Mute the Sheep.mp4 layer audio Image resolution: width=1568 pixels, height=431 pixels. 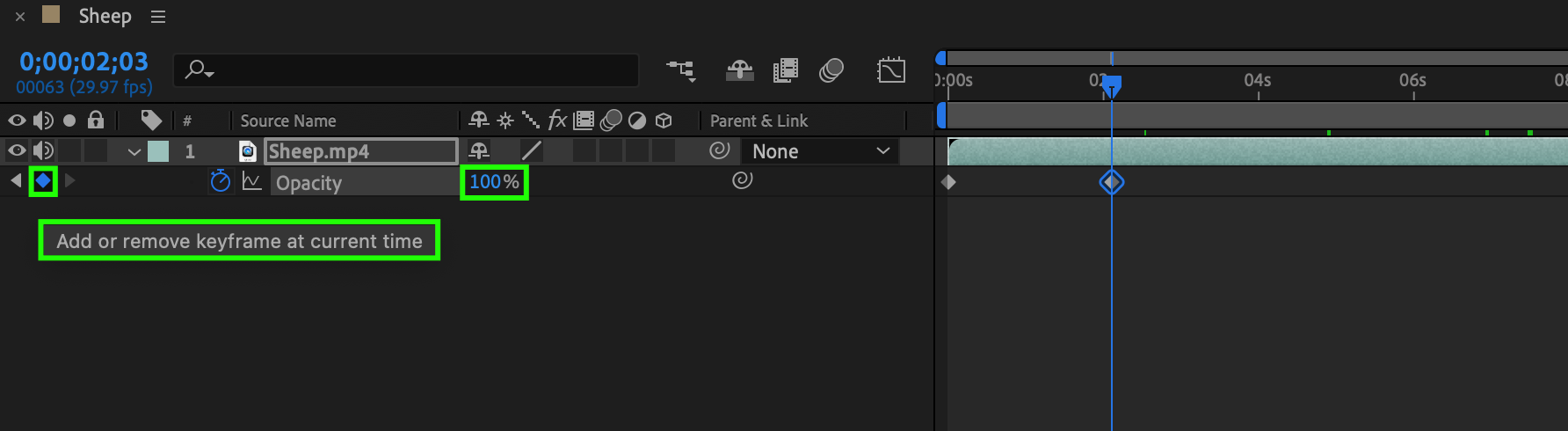coord(42,150)
